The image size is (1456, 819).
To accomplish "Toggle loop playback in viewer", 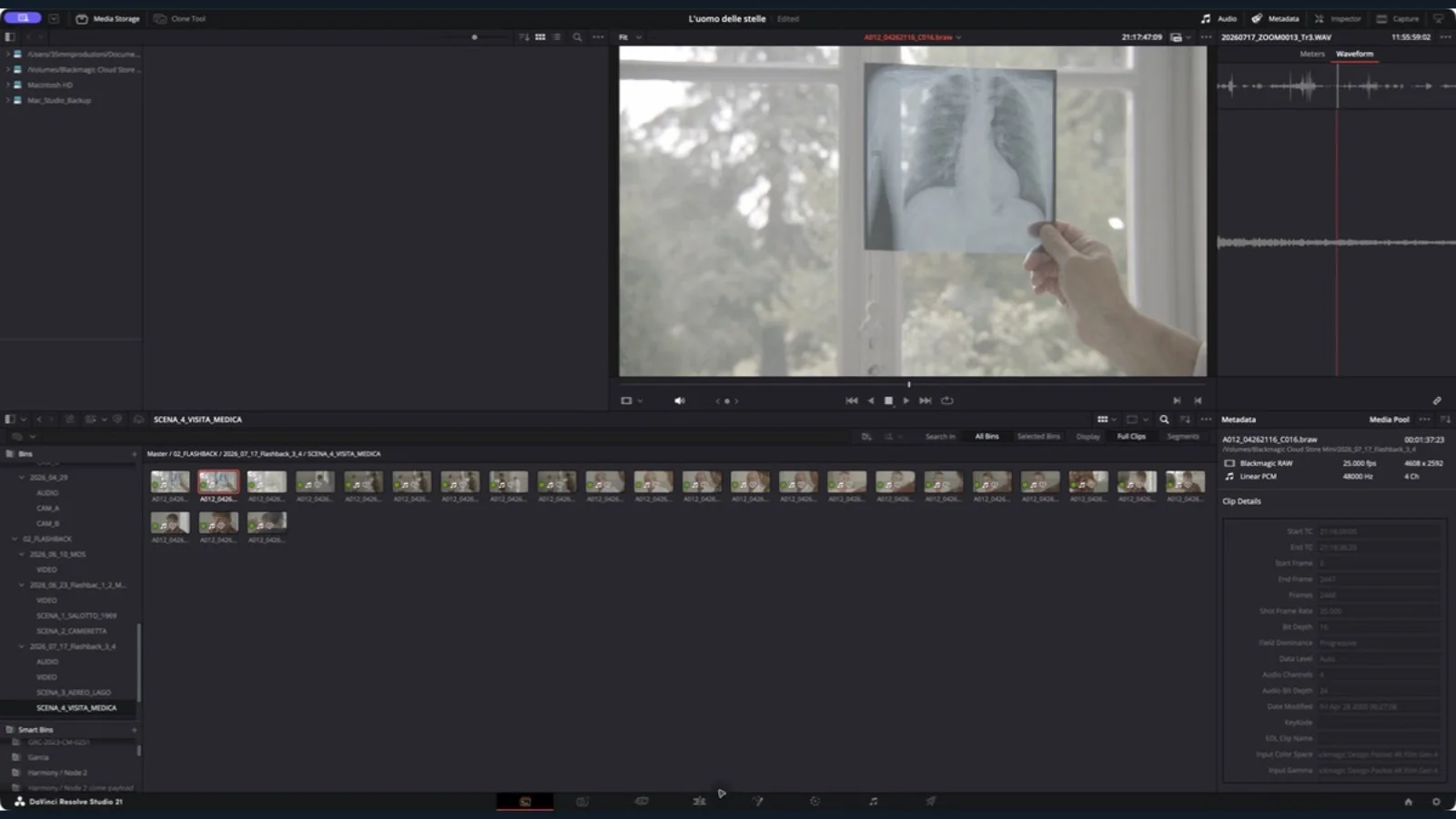I will click(947, 400).
